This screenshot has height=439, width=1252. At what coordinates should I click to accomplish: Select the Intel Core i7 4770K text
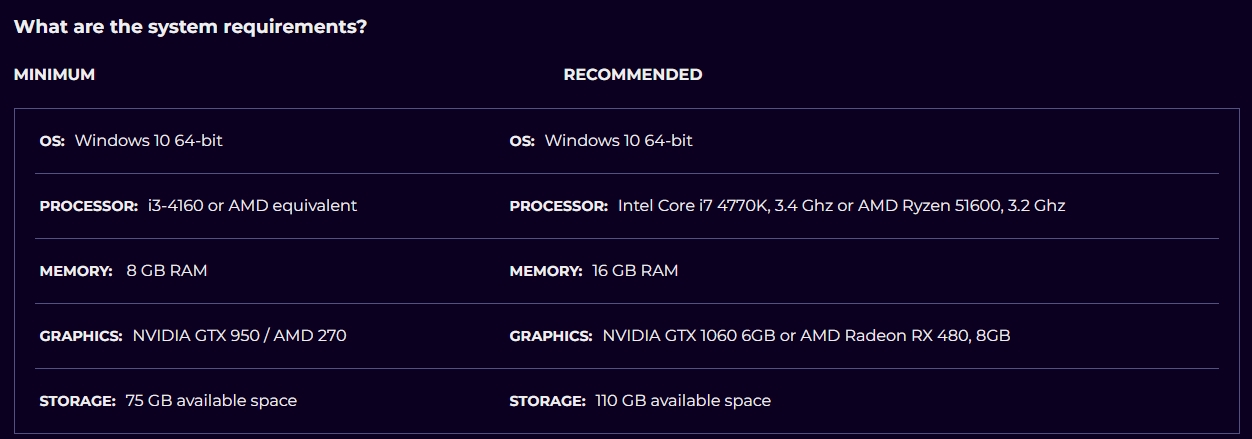point(693,206)
